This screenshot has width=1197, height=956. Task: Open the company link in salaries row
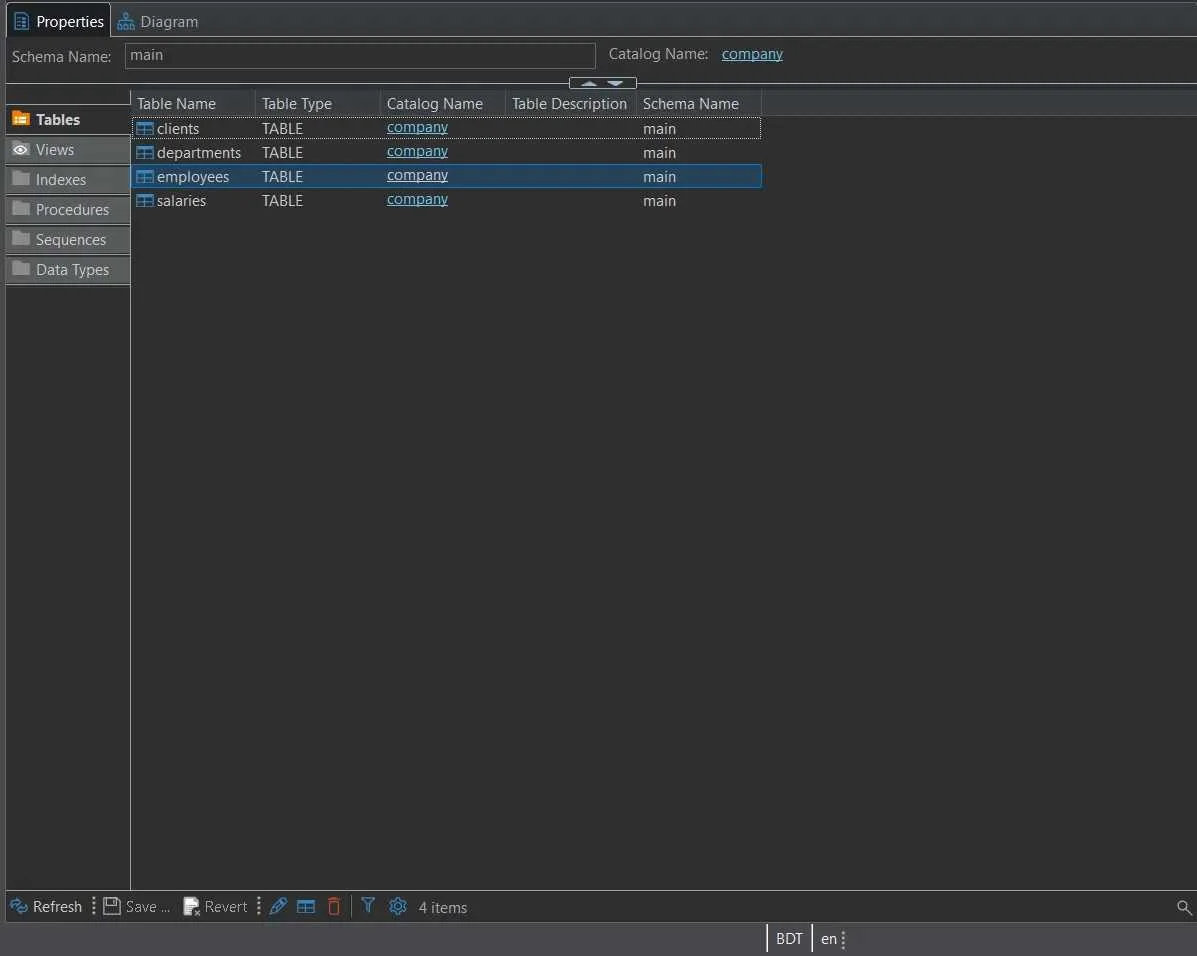click(417, 199)
